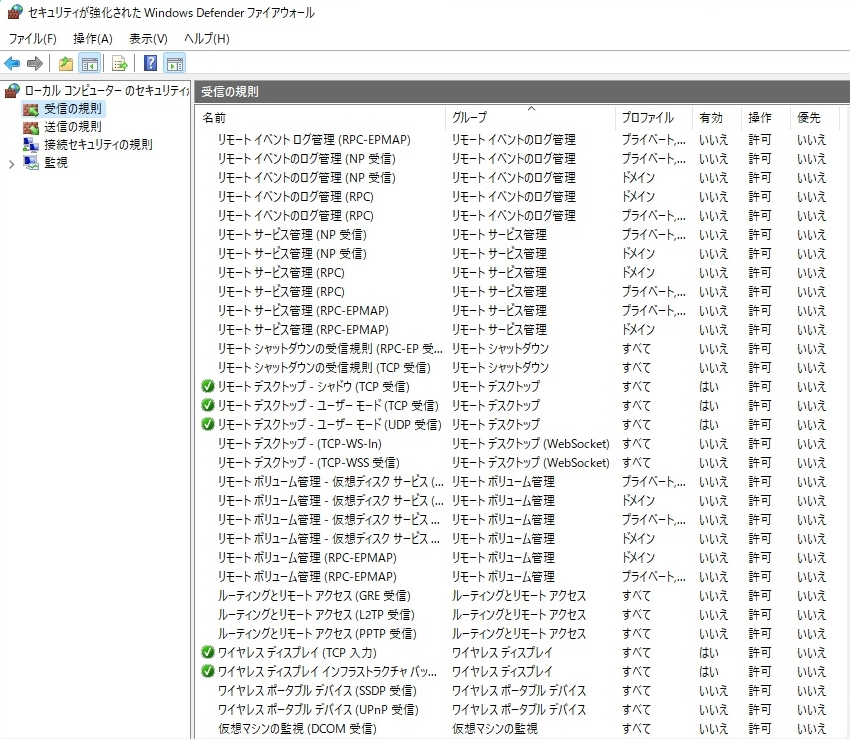850x739 pixels.
Task: Open the ファイル(F) menu
Action: (x=33, y=39)
